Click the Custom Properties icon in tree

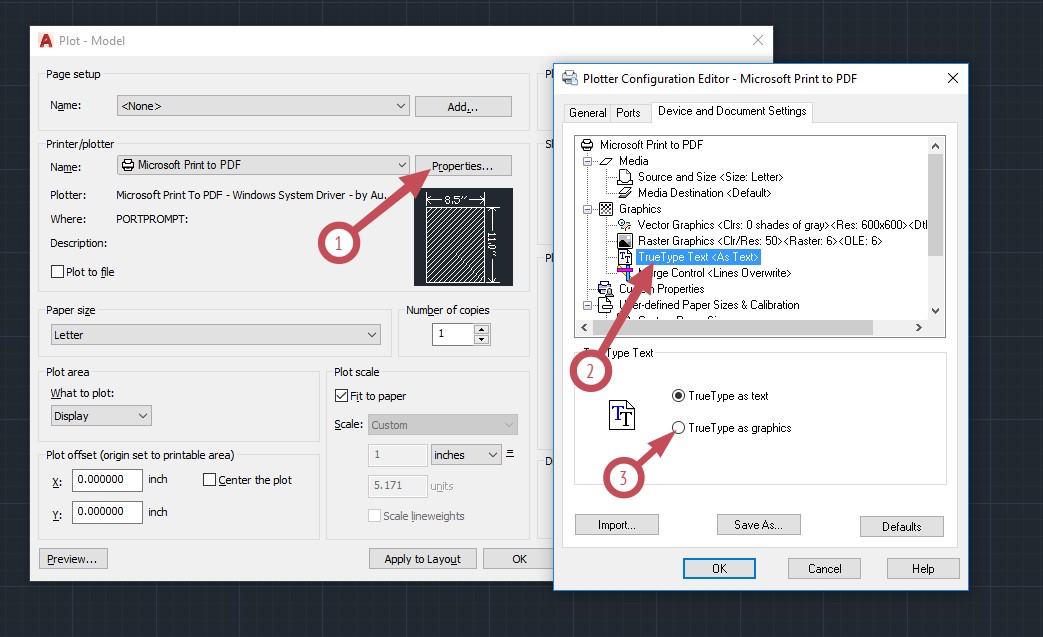point(605,289)
